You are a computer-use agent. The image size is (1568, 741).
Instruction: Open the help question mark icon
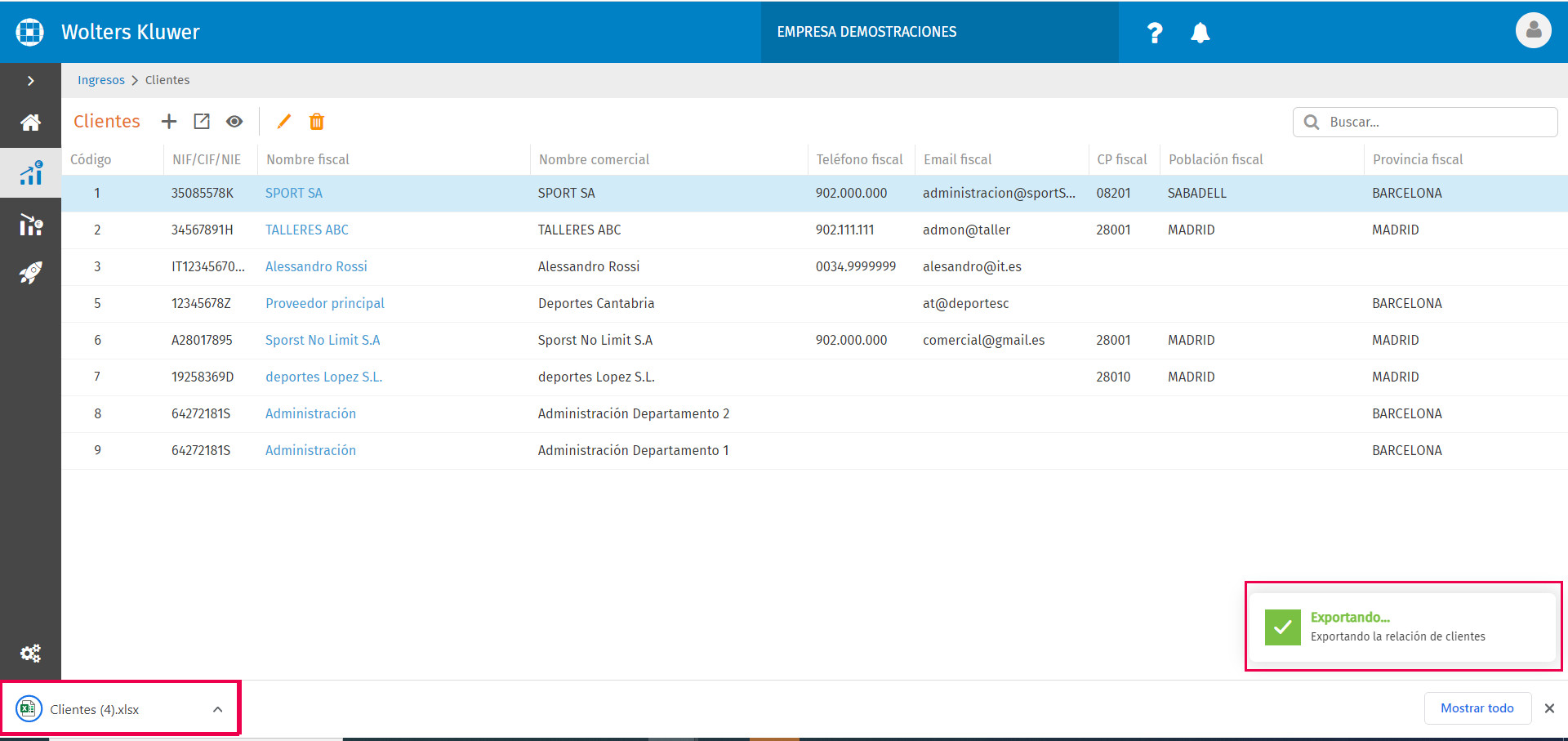click(x=1154, y=33)
